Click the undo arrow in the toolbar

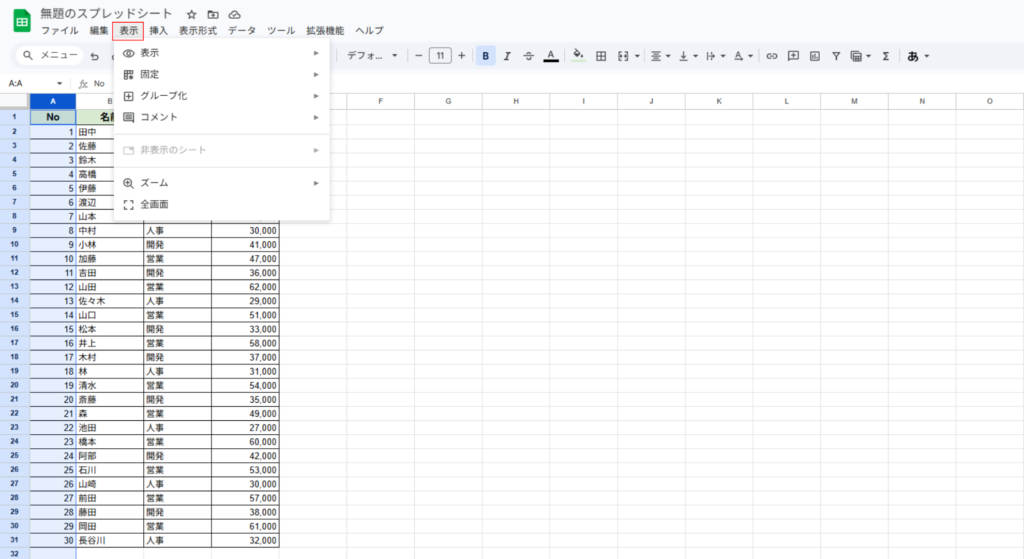pos(94,56)
